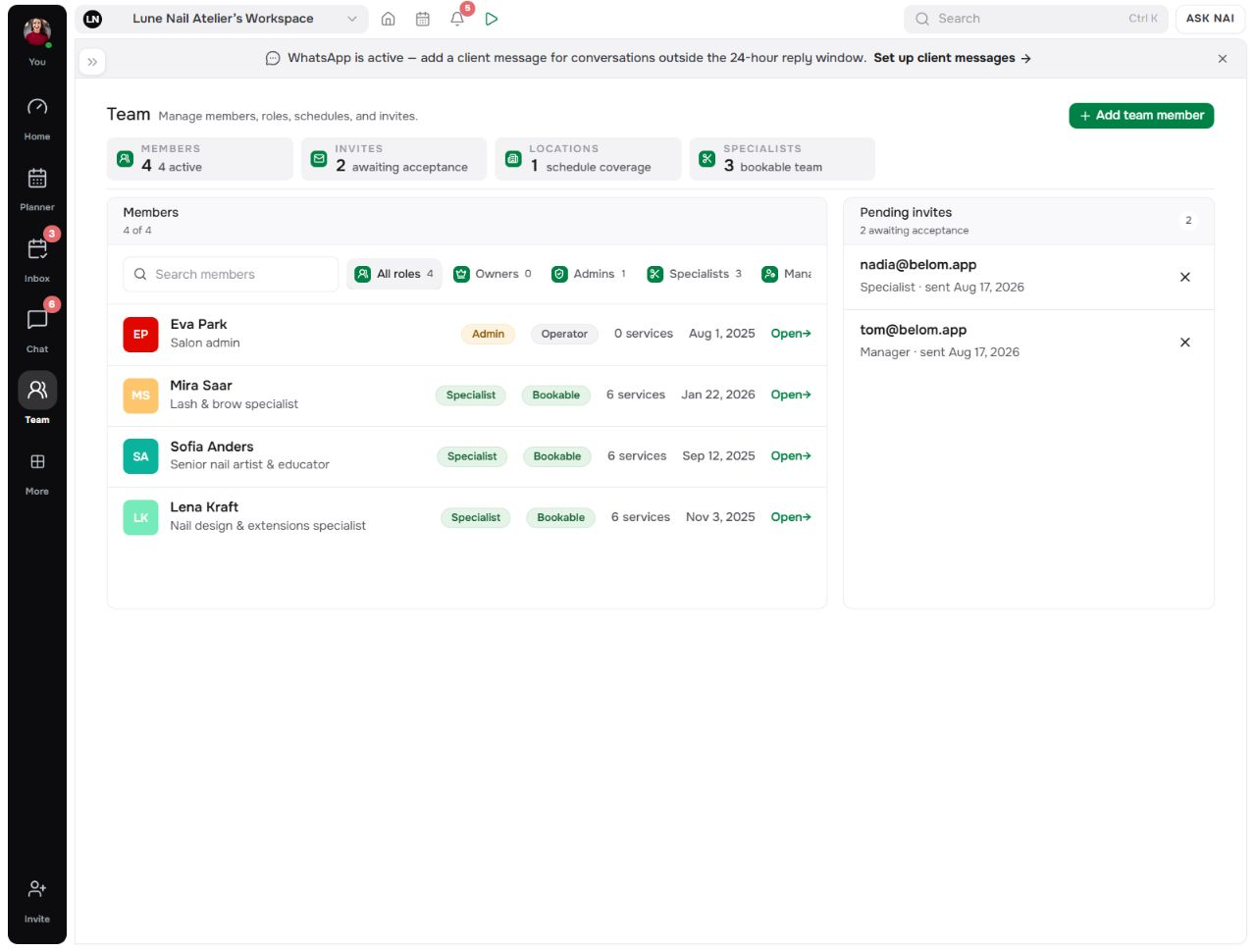This screenshot has height=952, width=1256.
Task: Open Eva Park's member profile link
Action: pos(791,334)
